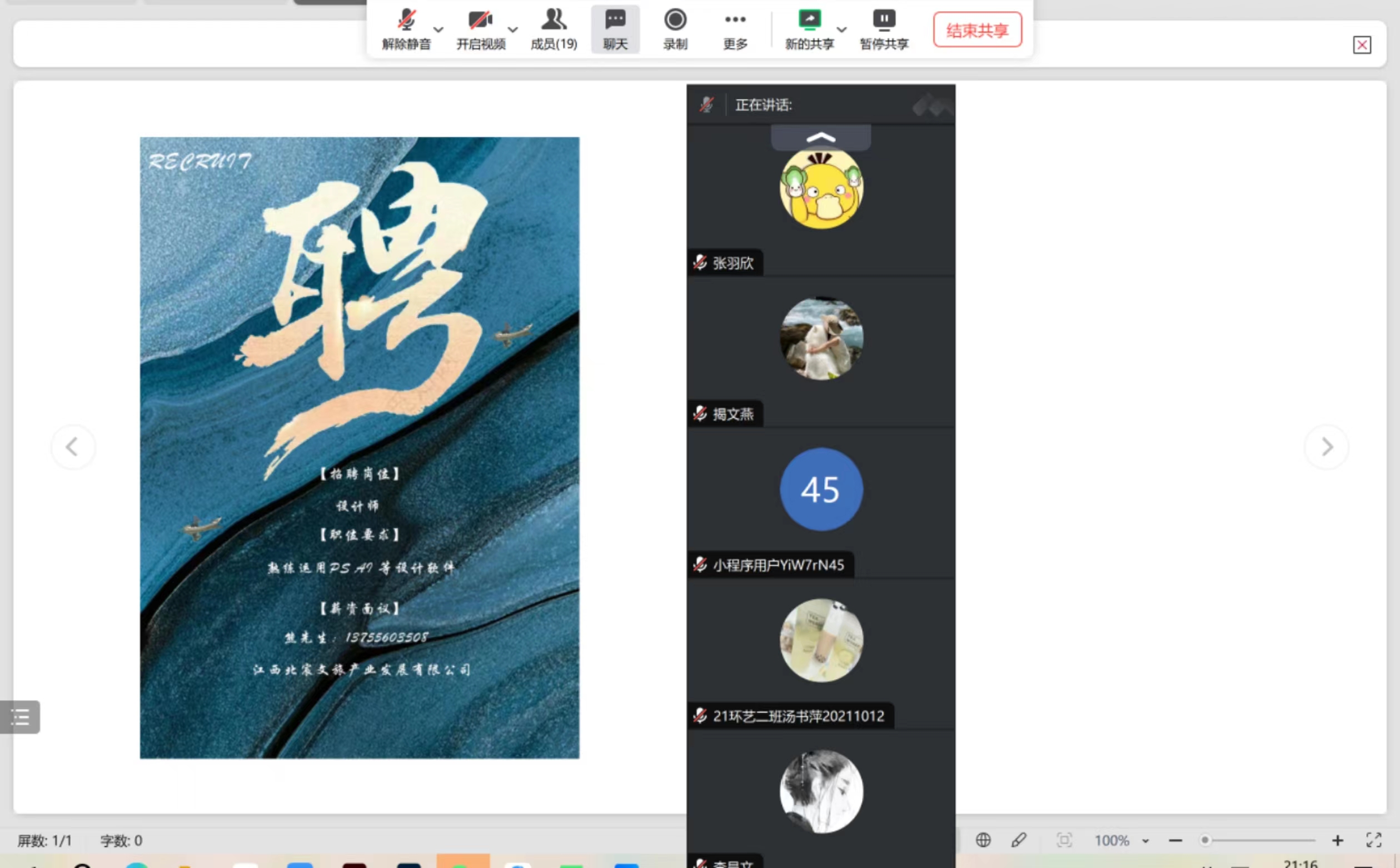Collapse participant video strip with up chevron
This screenshot has height=868, width=1400.
click(x=820, y=138)
